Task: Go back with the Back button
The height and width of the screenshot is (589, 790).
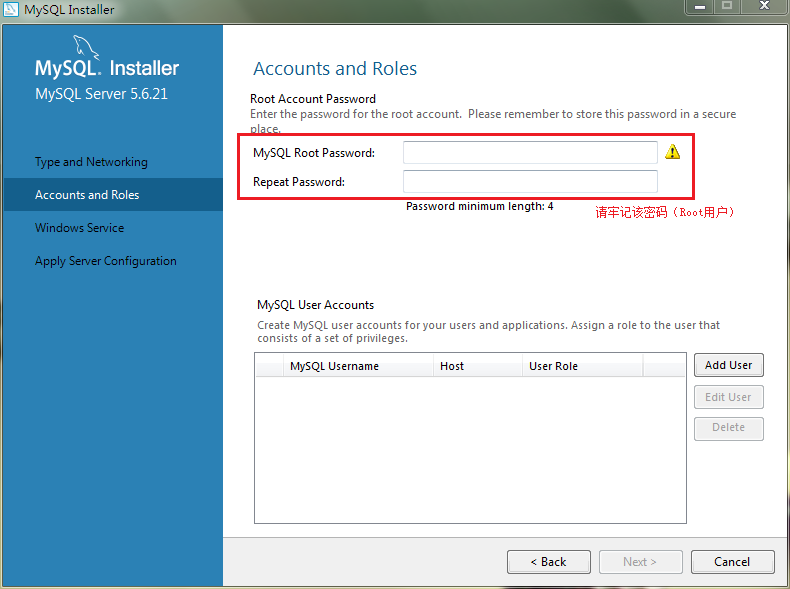Action: tap(548, 562)
